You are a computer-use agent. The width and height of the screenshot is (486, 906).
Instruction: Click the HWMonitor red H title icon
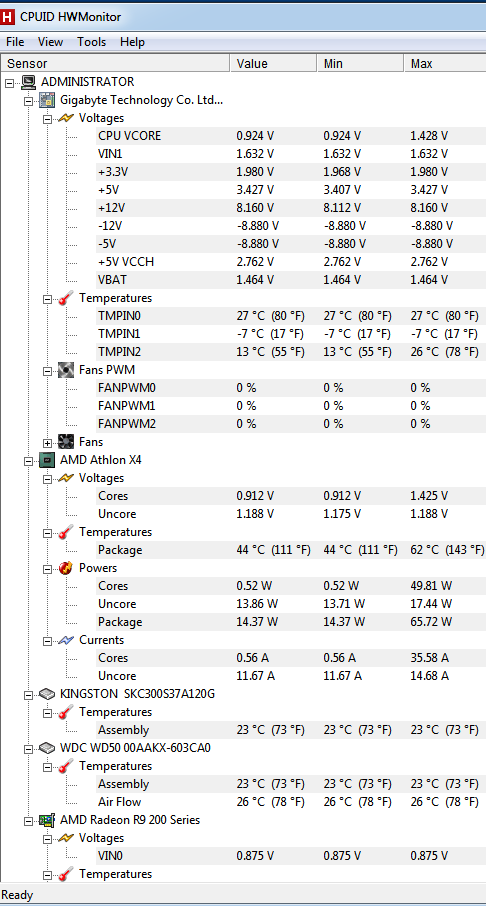tap(8, 17)
